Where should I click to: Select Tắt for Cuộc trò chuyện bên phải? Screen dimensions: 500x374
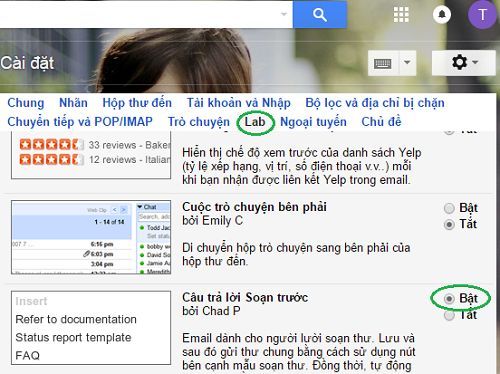(x=449, y=225)
